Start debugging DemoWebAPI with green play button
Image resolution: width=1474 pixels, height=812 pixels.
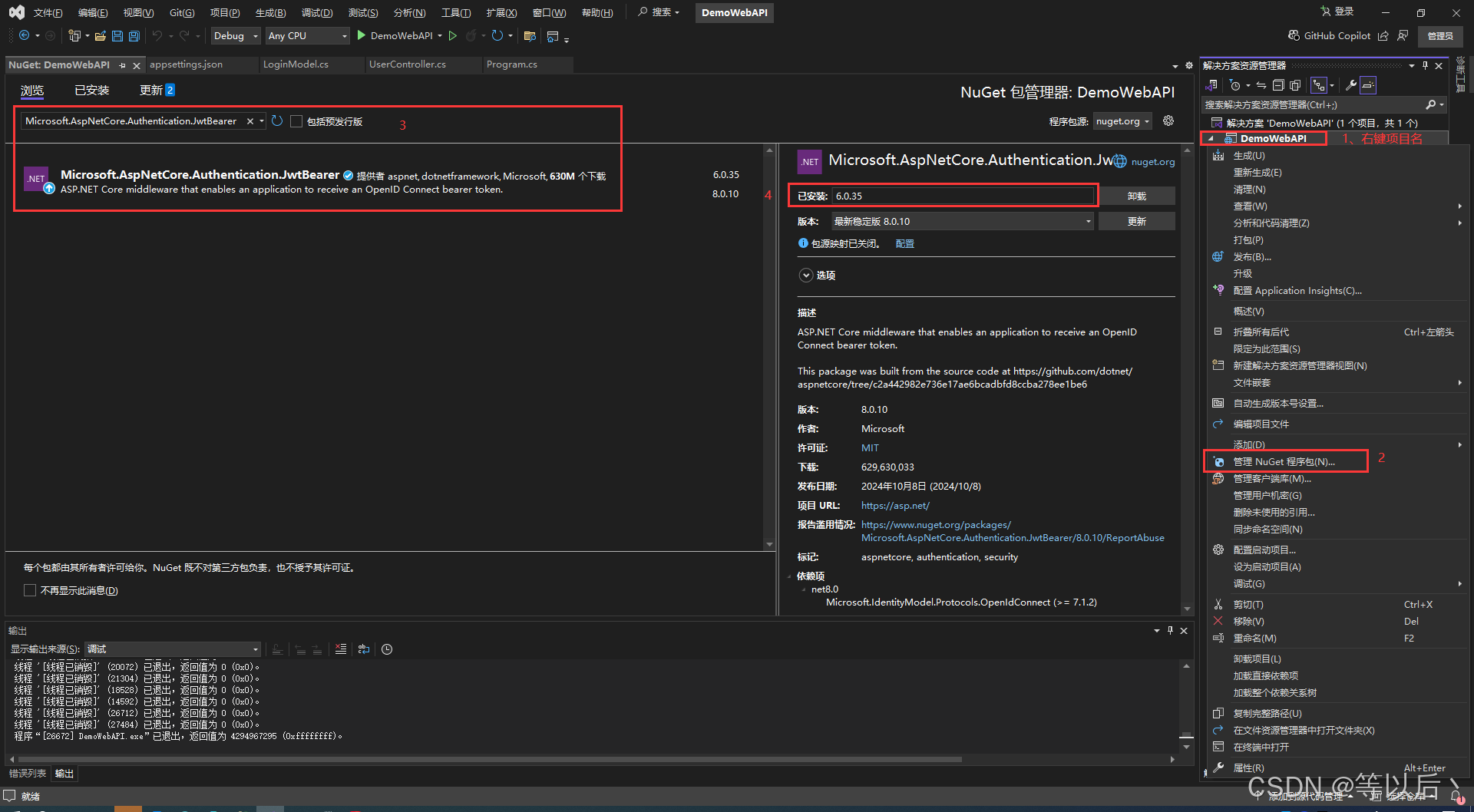point(454,35)
